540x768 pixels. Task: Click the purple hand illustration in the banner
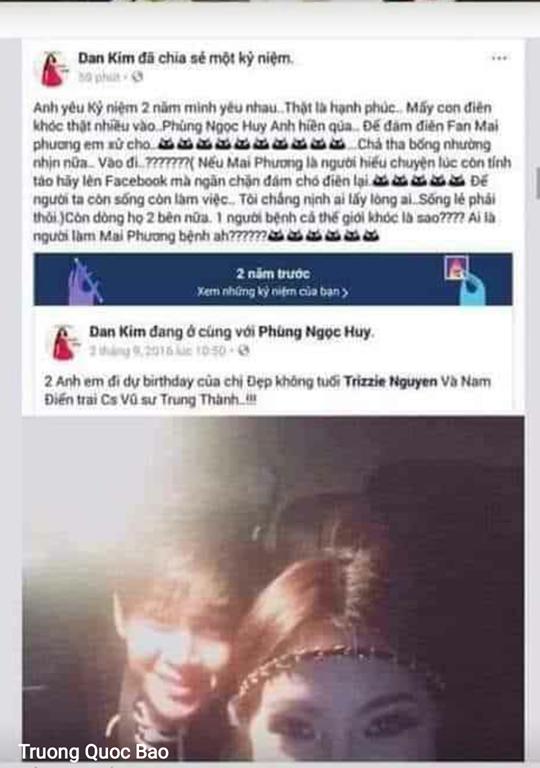85,281
